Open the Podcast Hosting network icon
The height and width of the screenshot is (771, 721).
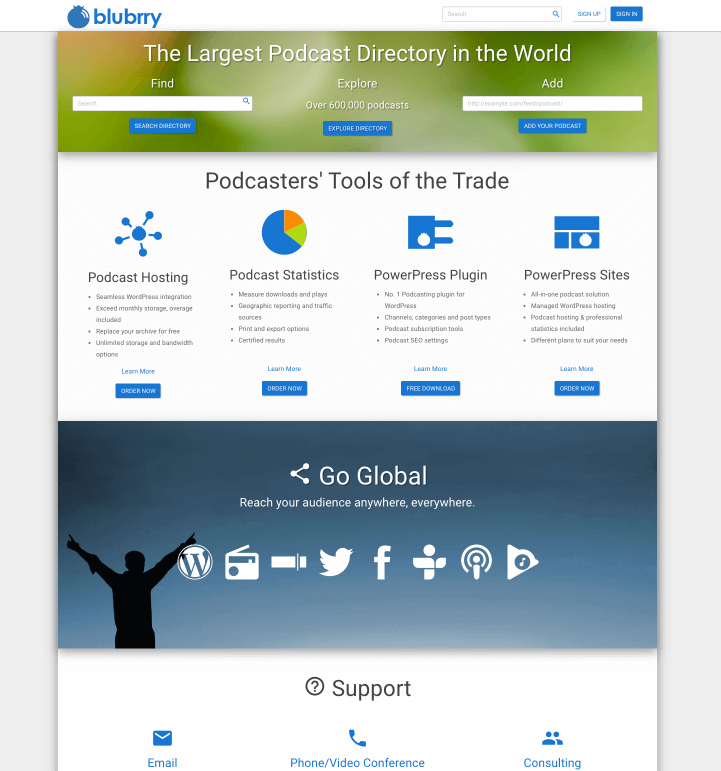tap(138, 234)
